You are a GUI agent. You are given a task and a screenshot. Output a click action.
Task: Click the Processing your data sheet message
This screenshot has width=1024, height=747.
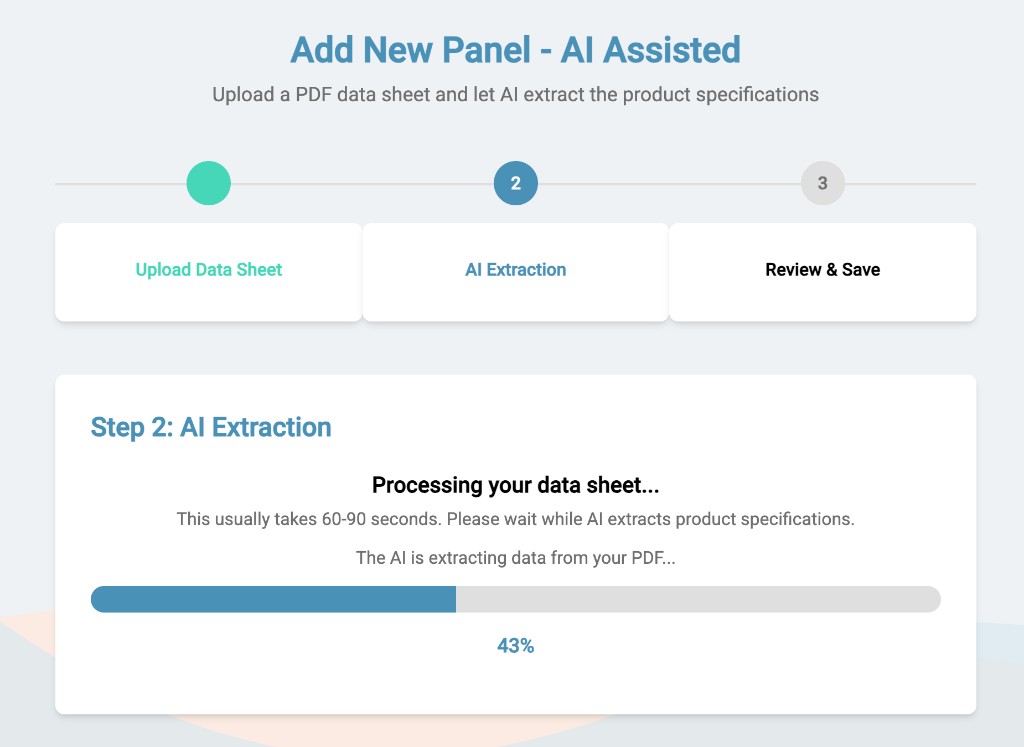tap(515, 484)
